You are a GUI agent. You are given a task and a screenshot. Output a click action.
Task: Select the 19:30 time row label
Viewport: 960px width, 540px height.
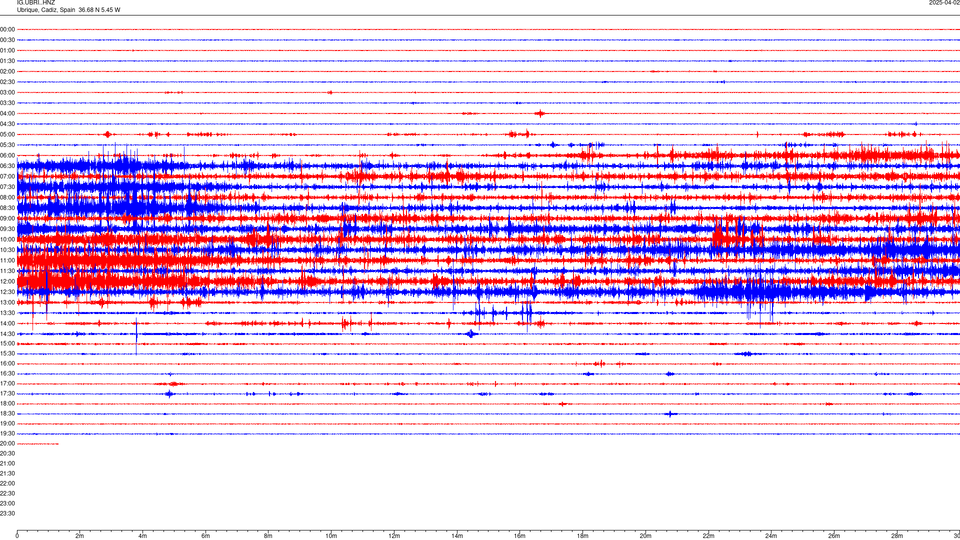point(7,433)
